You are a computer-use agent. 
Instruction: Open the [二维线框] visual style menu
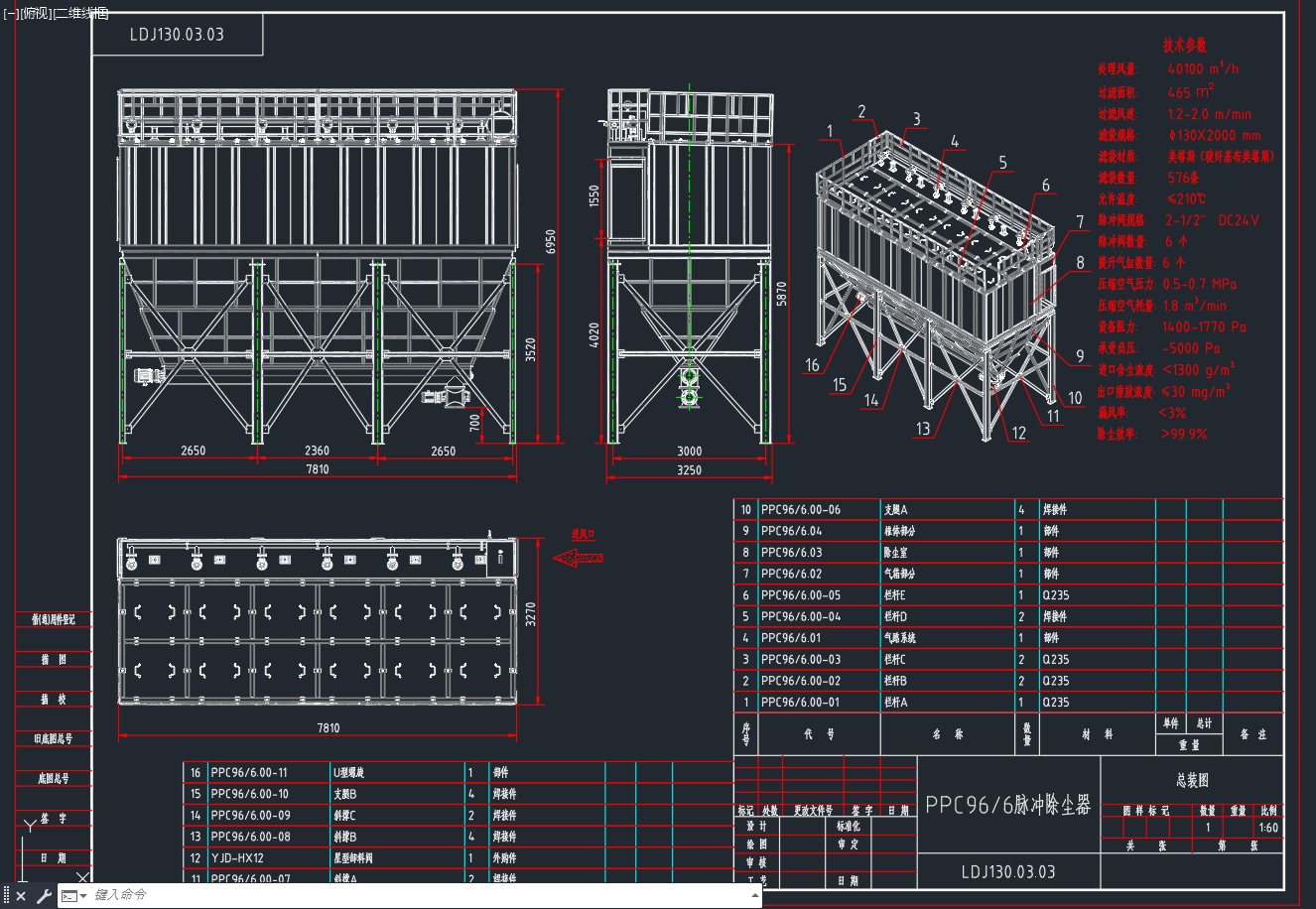[81, 13]
